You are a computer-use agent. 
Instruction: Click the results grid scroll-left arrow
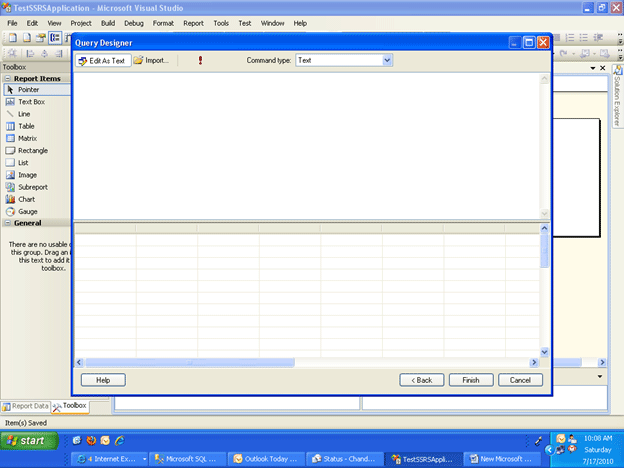(x=79, y=363)
